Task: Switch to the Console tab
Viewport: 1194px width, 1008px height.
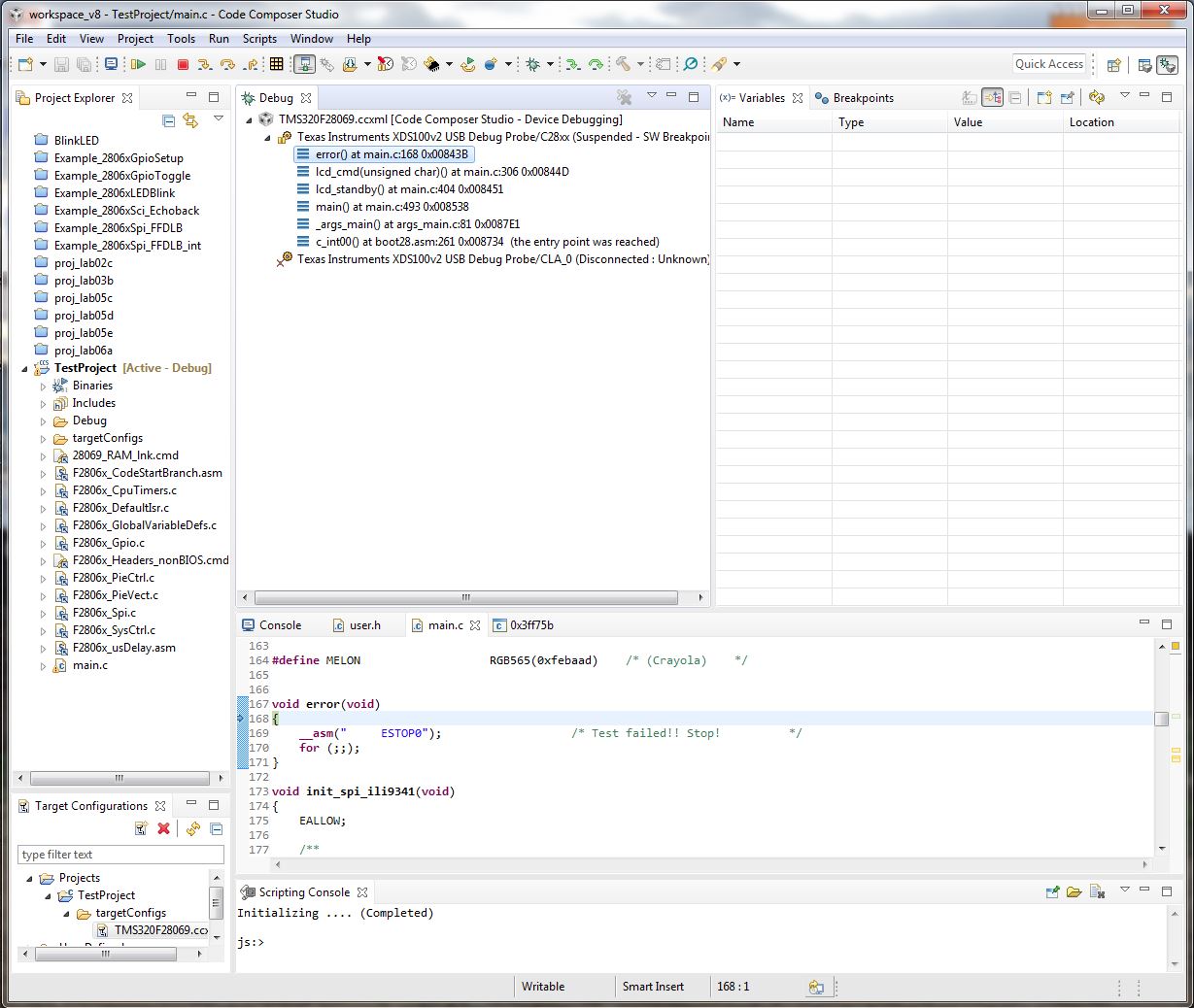Action: [x=271, y=625]
